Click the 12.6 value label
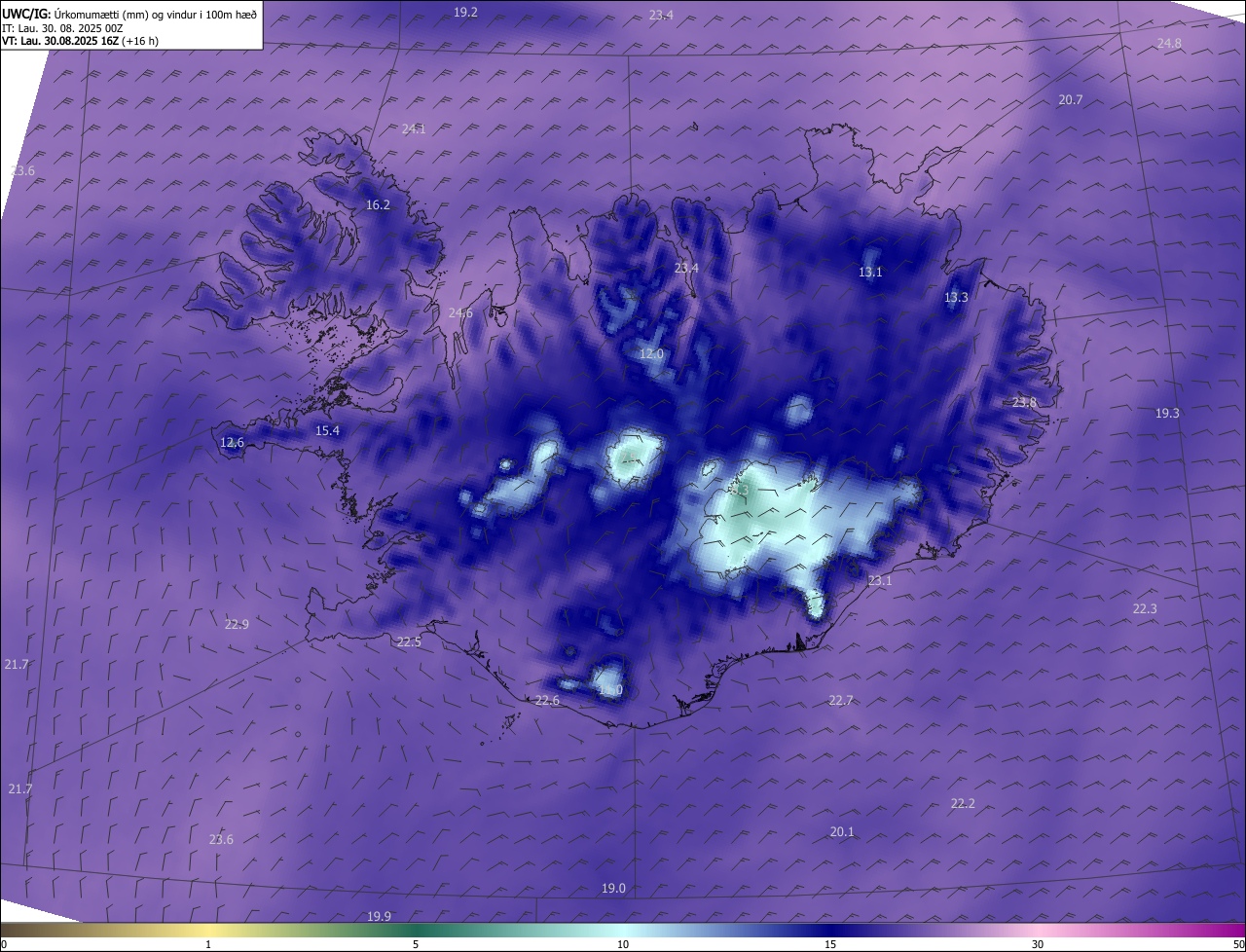 tap(232, 442)
